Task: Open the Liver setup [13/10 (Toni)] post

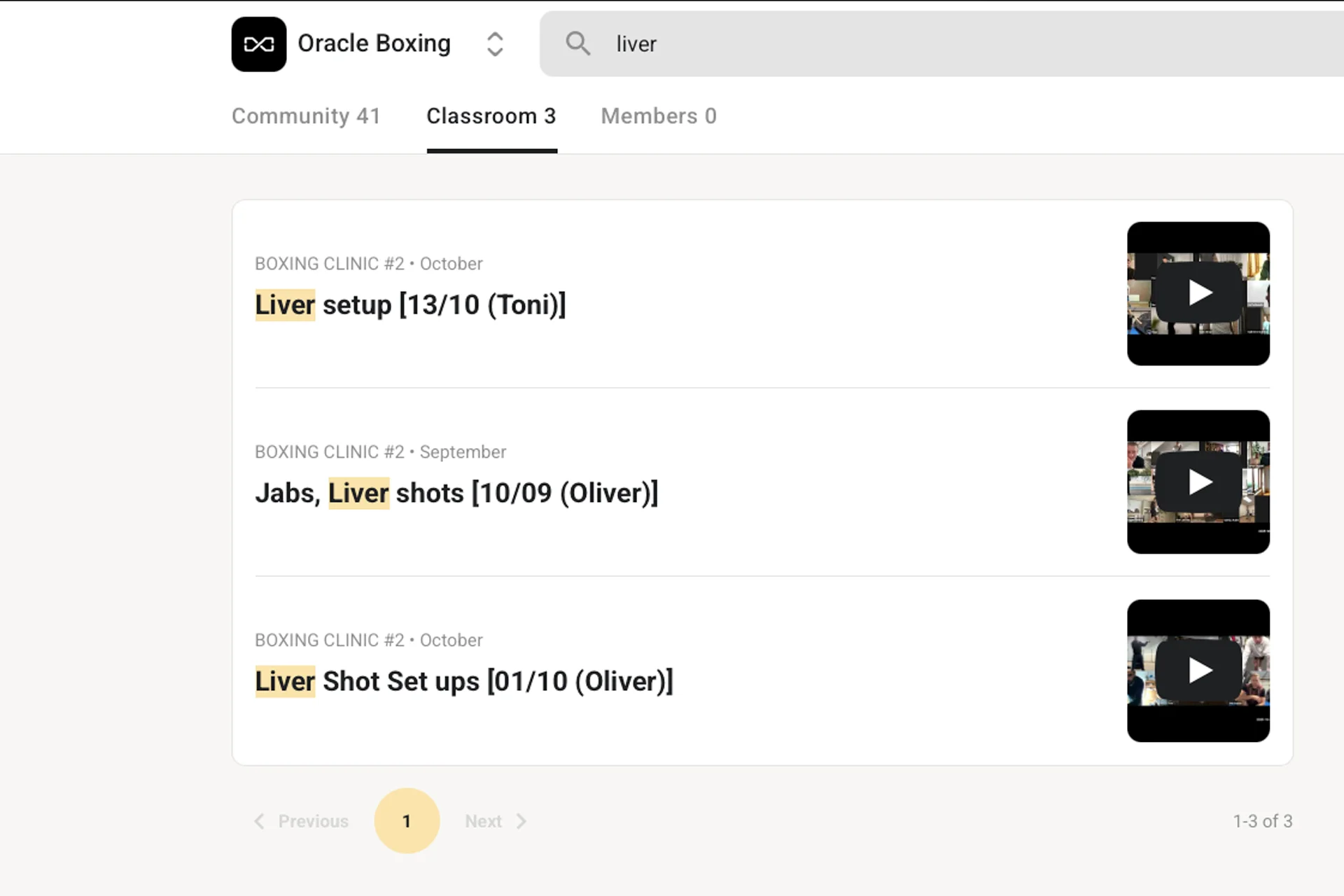Action: 410,304
